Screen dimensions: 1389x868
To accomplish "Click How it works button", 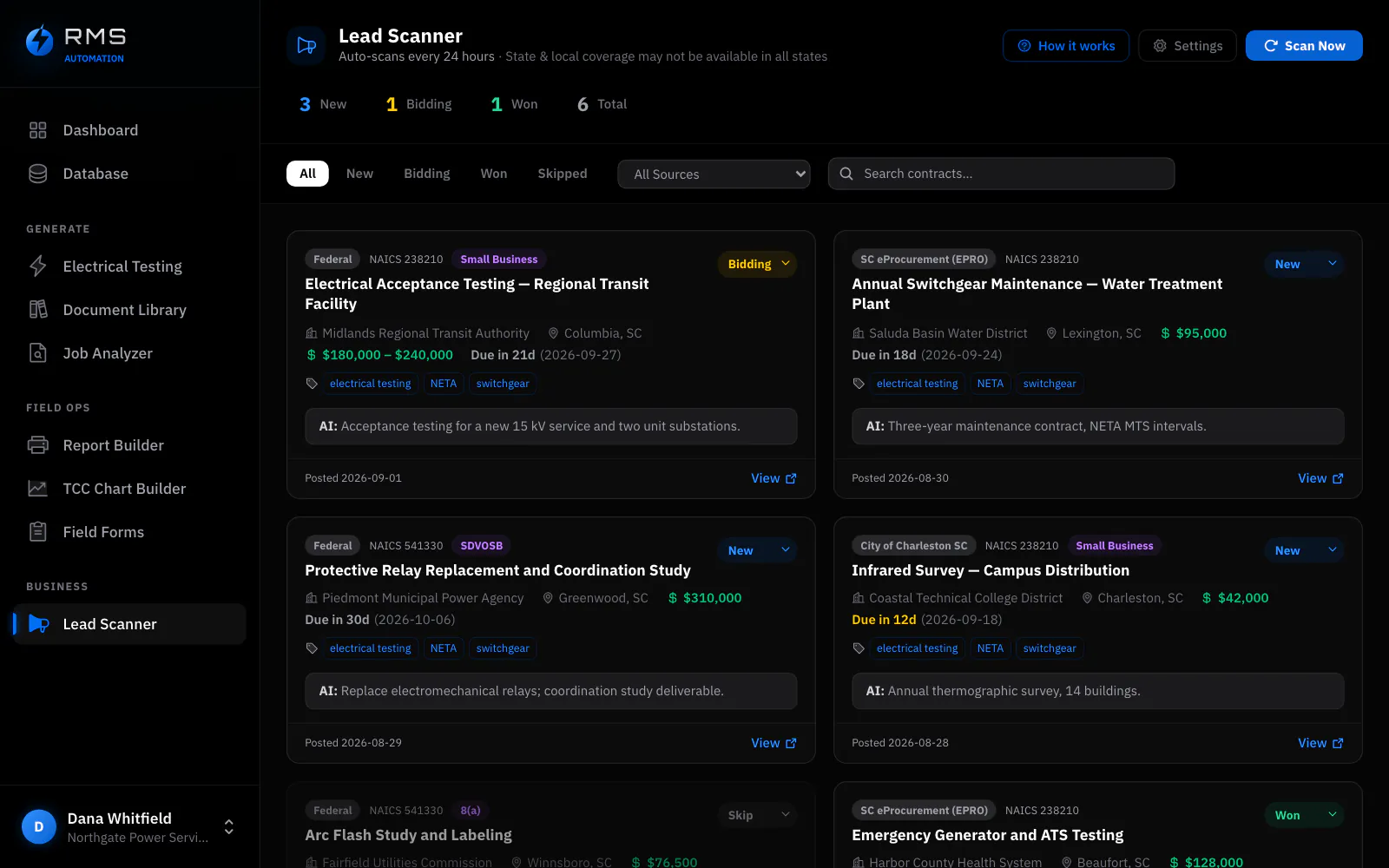I will [x=1066, y=46].
